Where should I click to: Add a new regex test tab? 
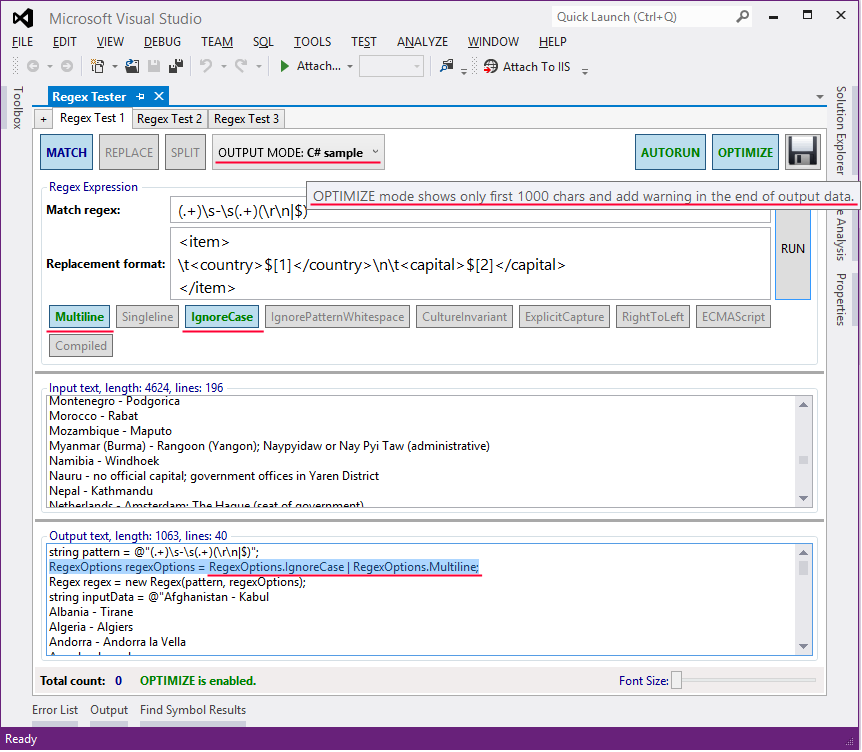(x=43, y=119)
